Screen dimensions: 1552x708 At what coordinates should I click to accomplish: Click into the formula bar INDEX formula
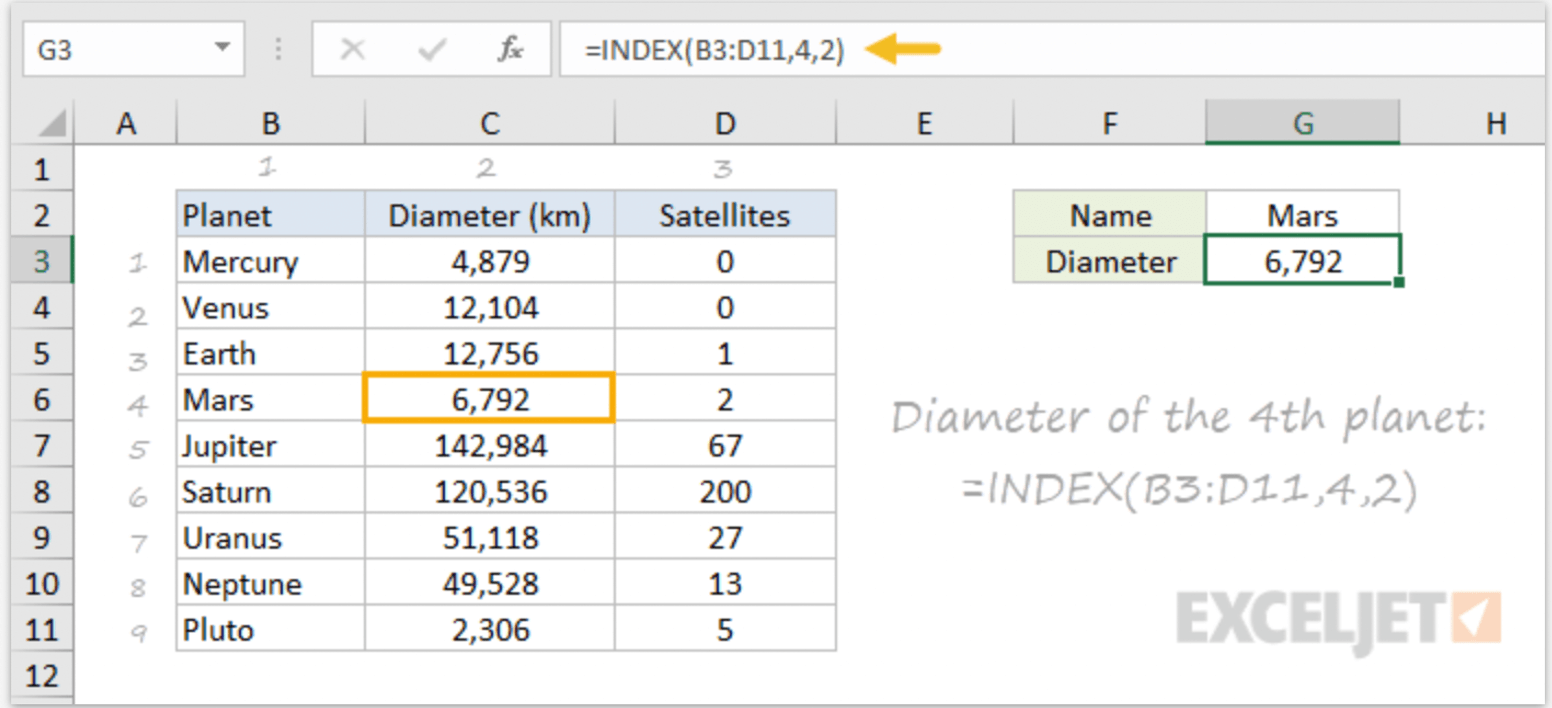coord(715,50)
